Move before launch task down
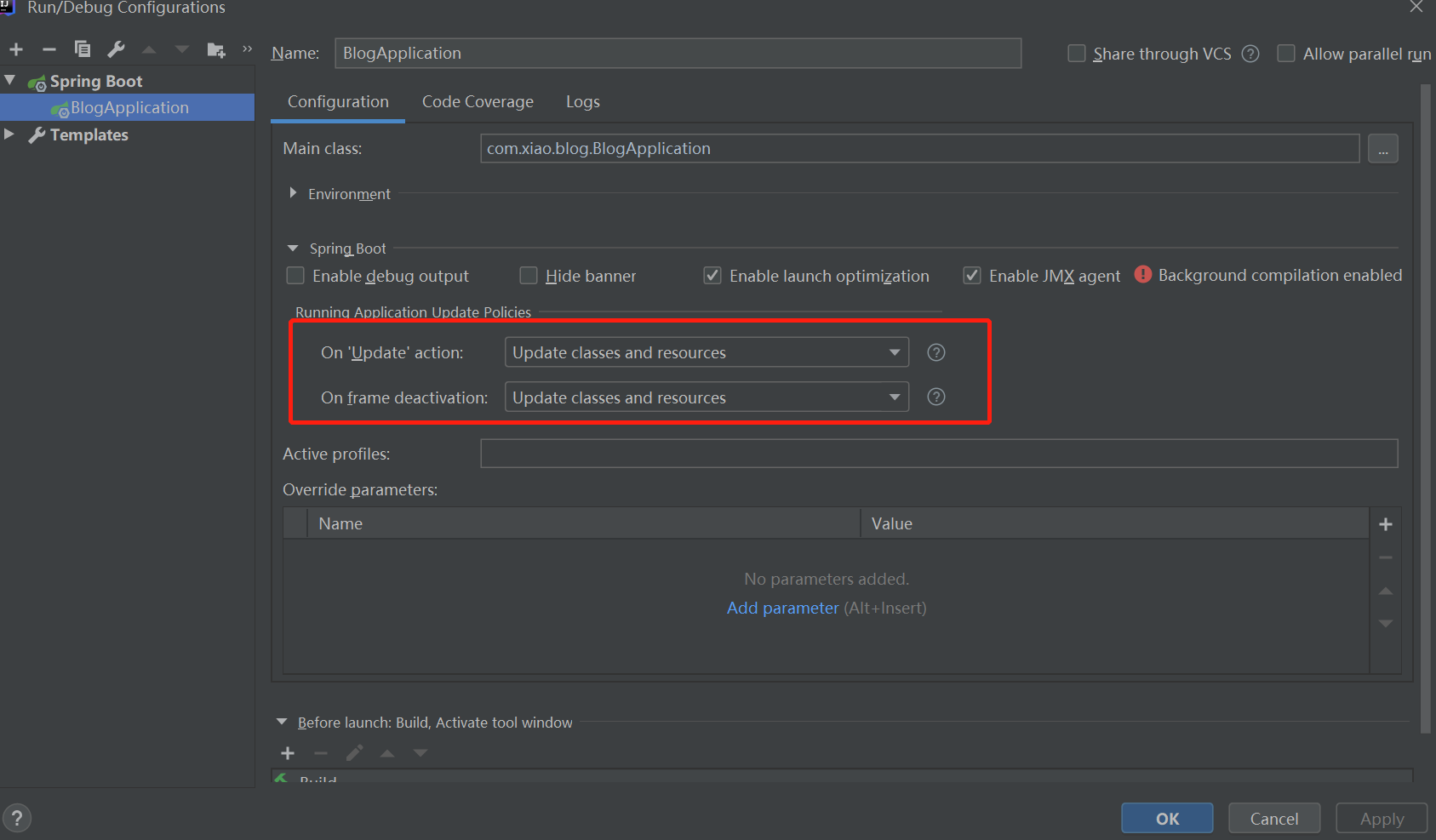 point(421,753)
